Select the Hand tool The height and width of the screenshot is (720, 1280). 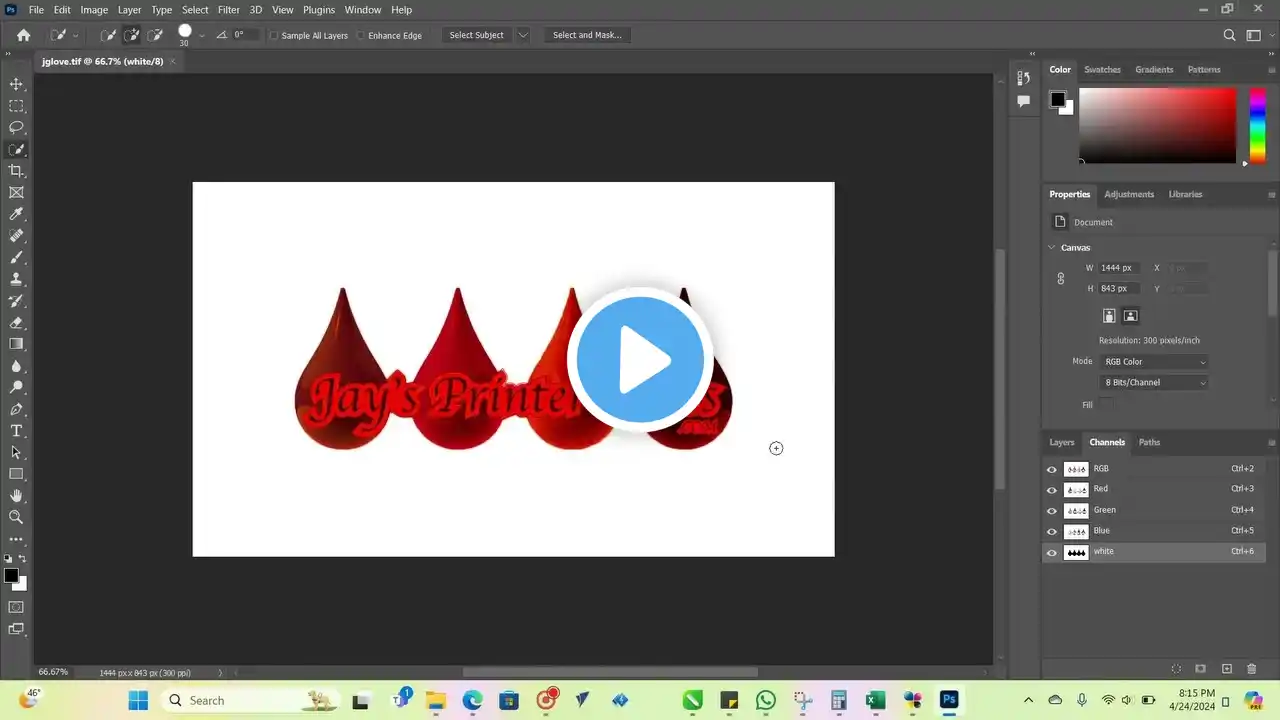click(16, 495)
